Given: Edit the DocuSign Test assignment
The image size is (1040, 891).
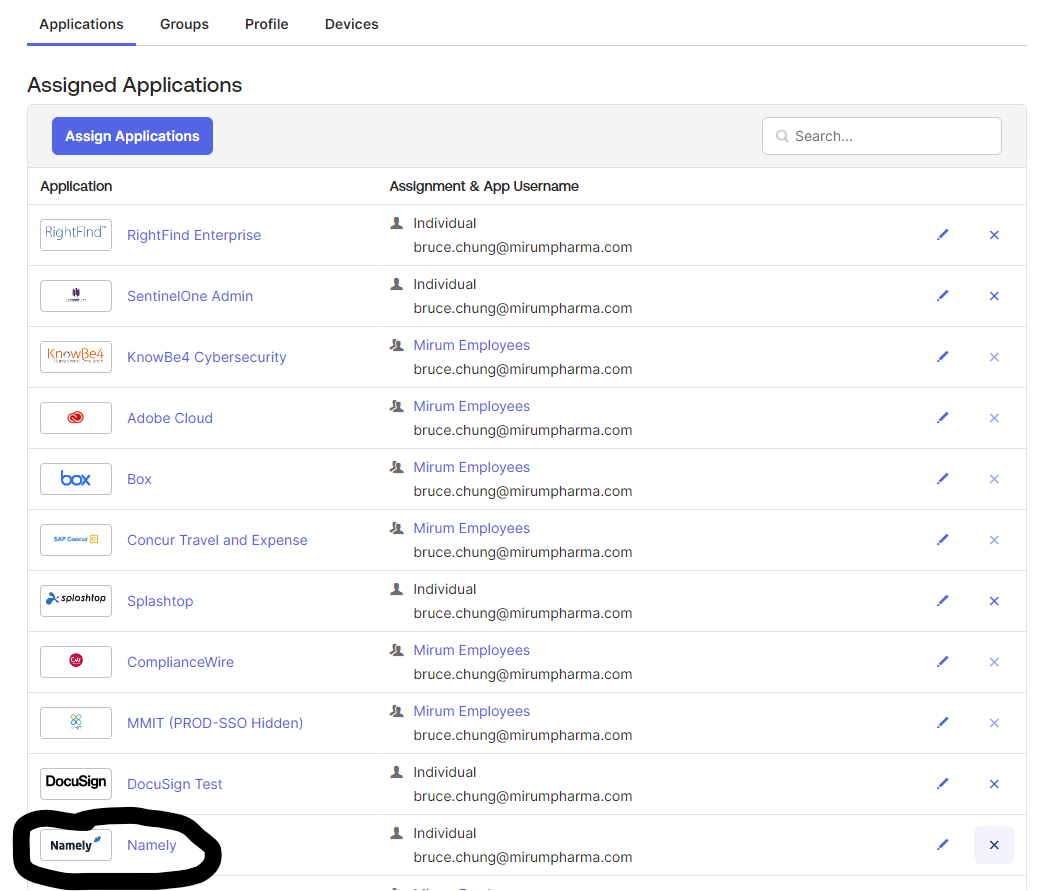Looking at the screenshot, I should (x=942, y=784).
